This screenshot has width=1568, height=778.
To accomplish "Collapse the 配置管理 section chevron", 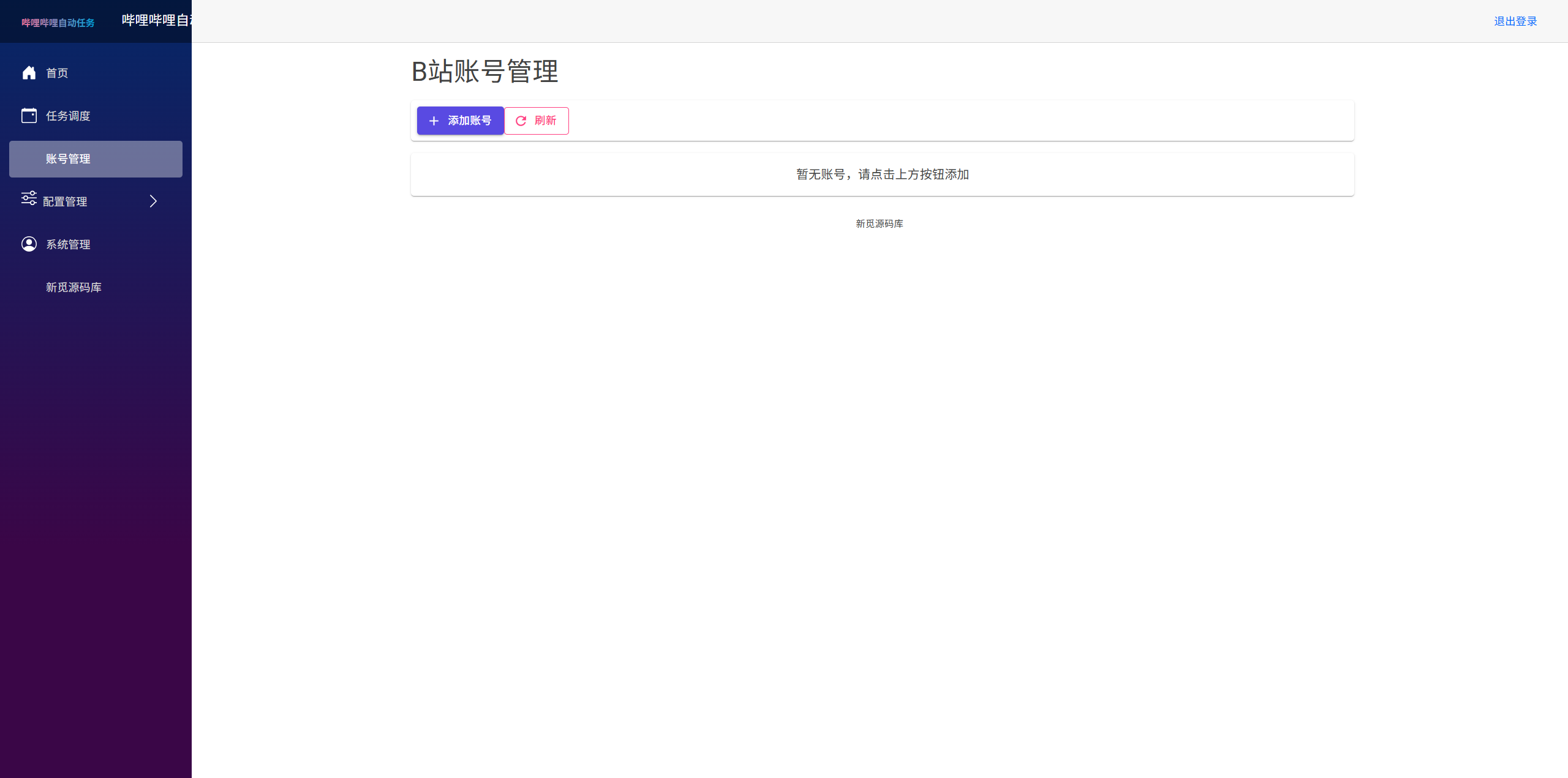I will pyautogui.click(x=153, y=200).
